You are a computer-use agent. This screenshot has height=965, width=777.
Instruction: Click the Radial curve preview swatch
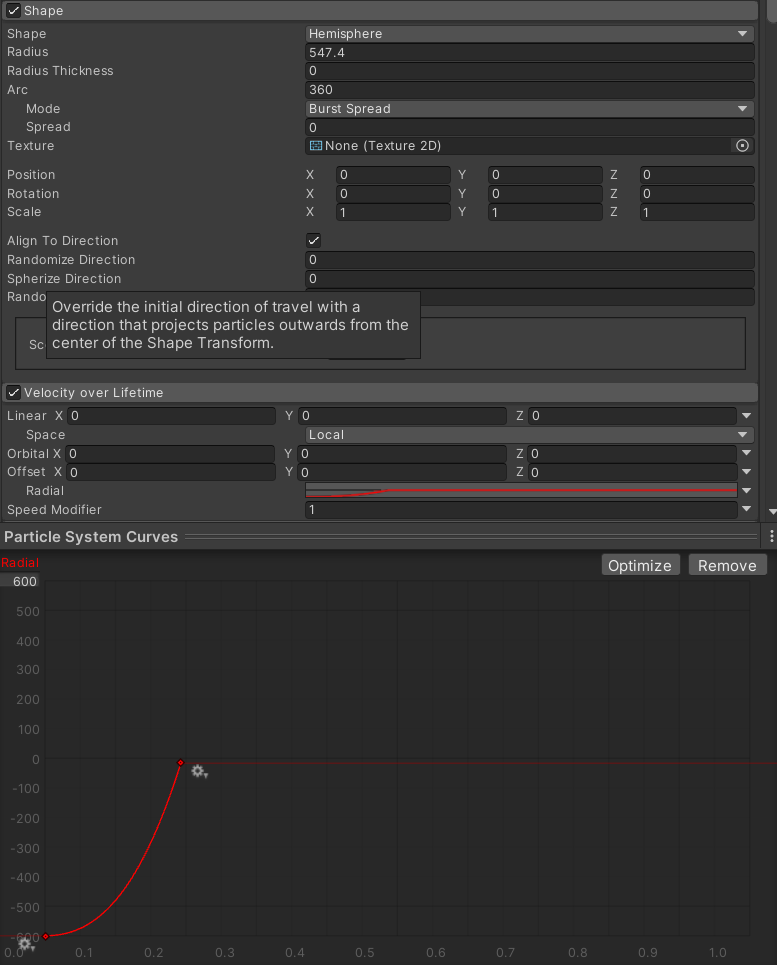520,491
